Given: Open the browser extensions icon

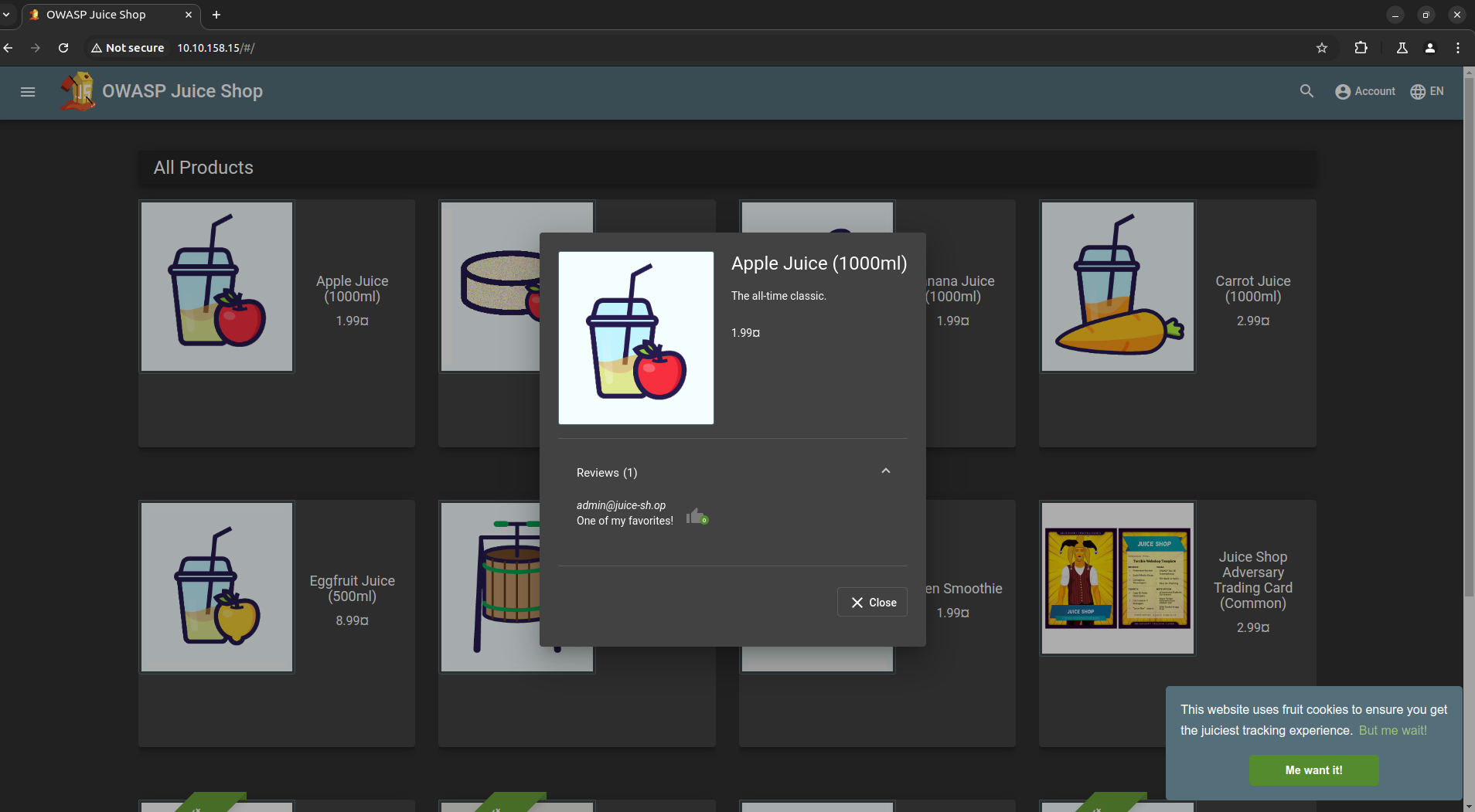Looking at the screenshot, I should click(1361, 48).
